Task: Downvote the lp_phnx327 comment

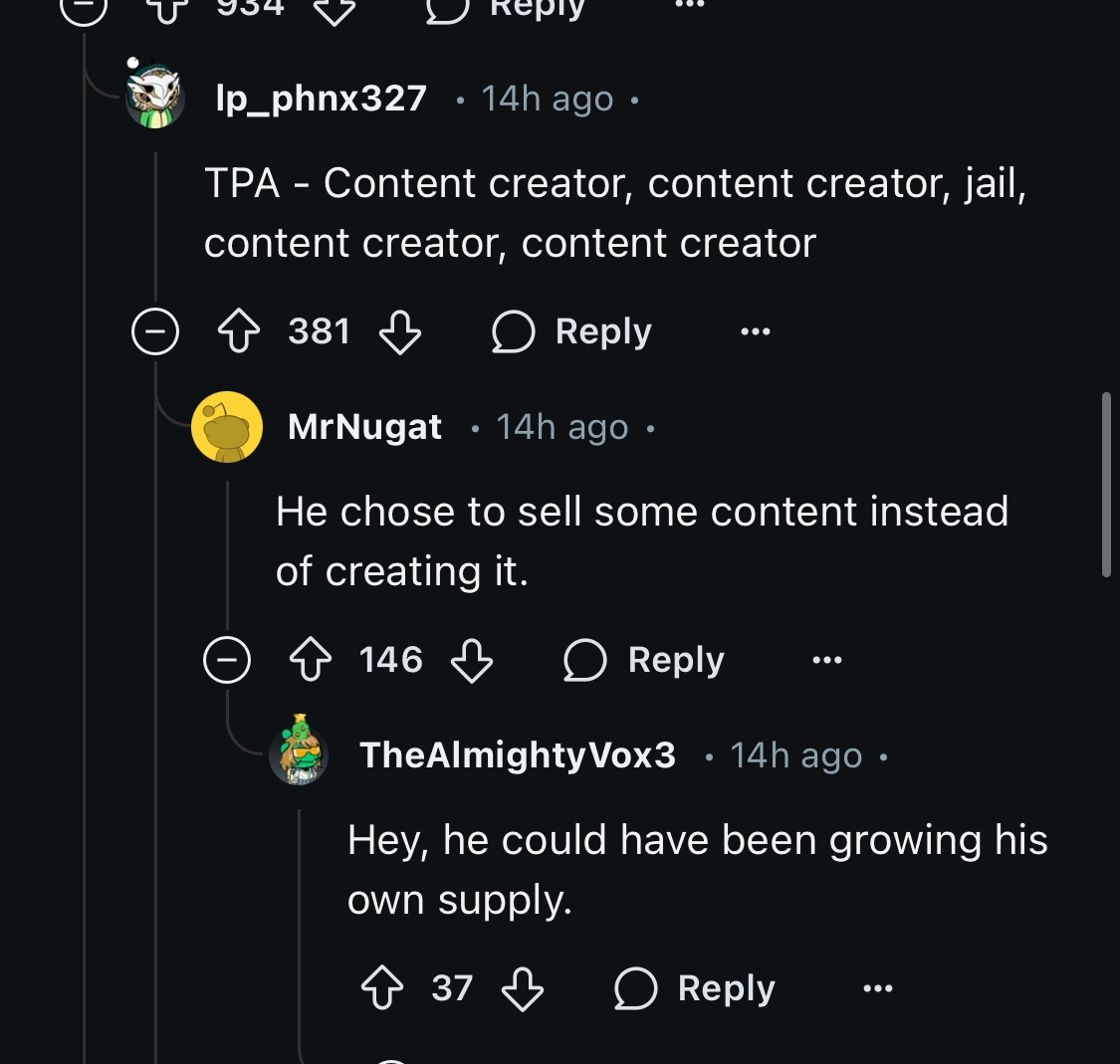Action: 400,331
